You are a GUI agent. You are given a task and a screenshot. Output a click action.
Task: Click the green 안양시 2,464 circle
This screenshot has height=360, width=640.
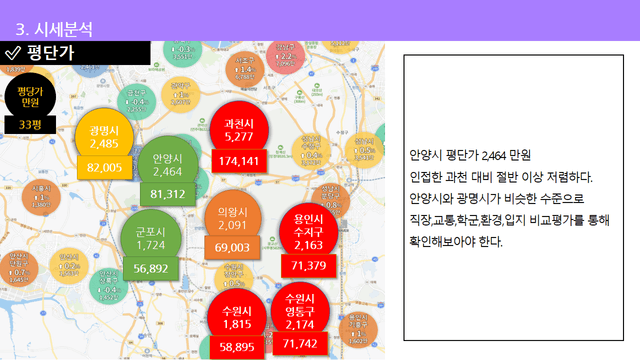[x=168, y=164]
